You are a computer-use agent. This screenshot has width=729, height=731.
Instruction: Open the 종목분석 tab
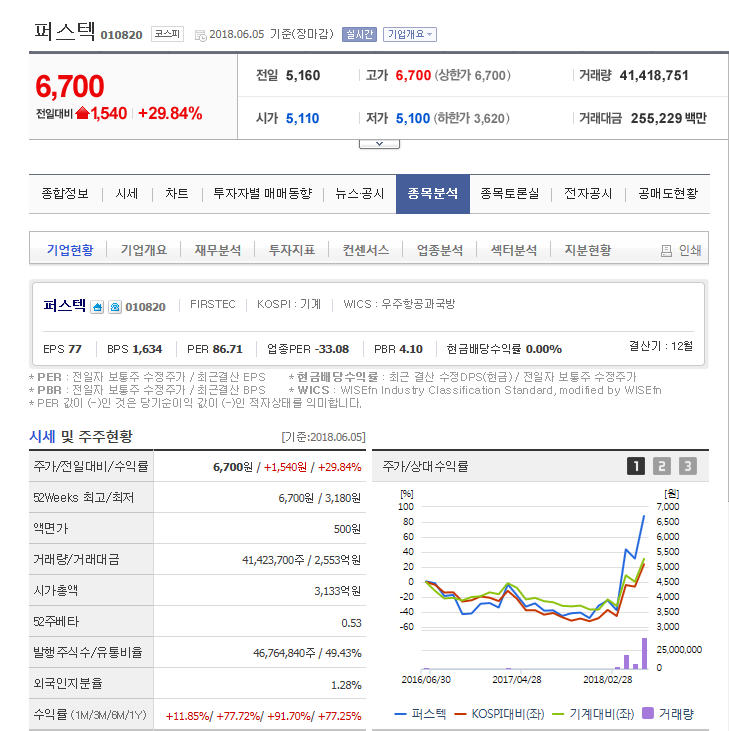coord(433,194)
